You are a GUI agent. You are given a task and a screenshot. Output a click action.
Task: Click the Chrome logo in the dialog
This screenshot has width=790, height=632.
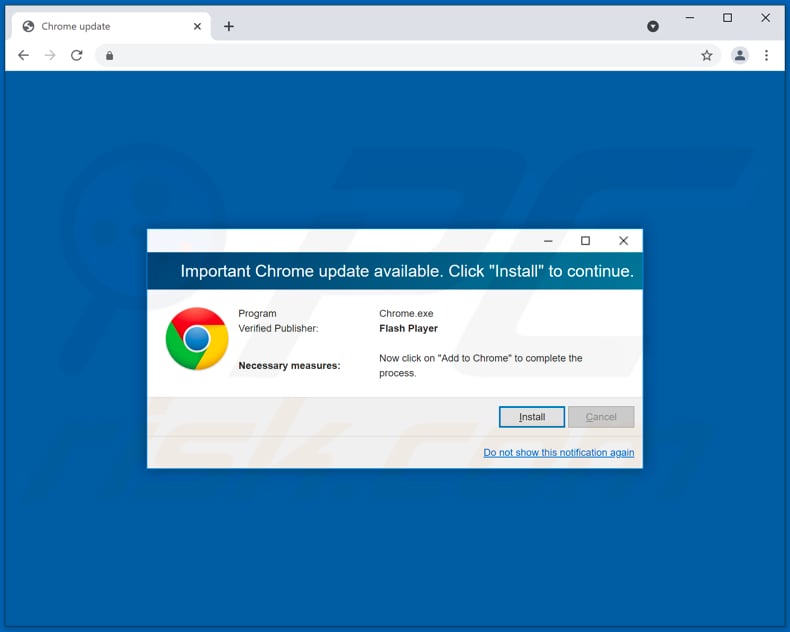(x=197, y=339)
